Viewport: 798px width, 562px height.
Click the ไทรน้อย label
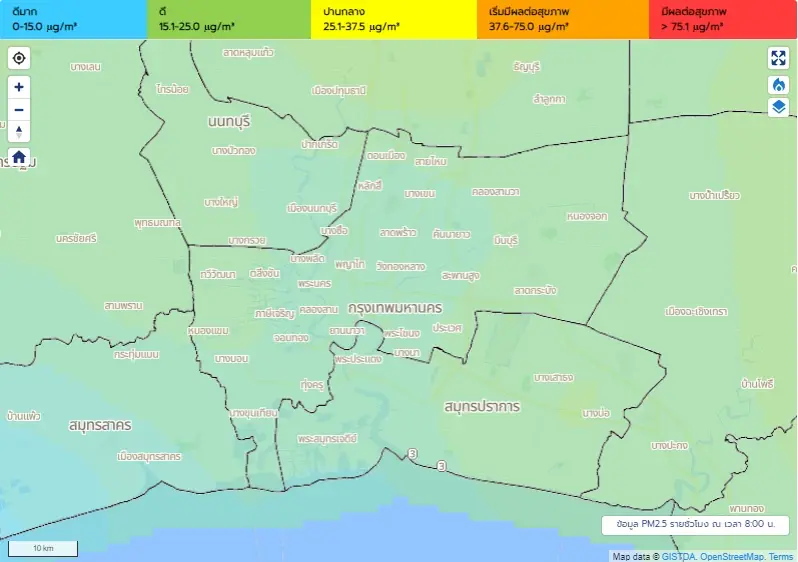(x=173, y=89)
